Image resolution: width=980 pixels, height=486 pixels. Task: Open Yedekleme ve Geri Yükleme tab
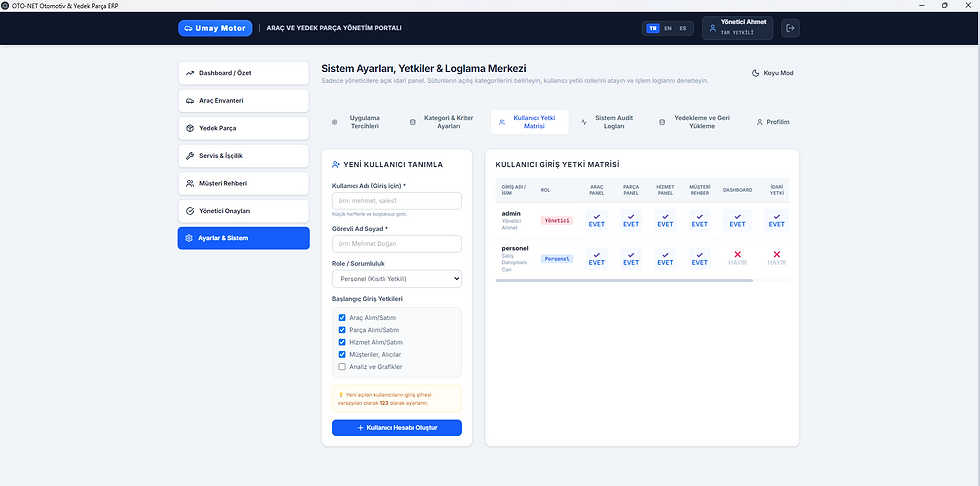[698, 122]
